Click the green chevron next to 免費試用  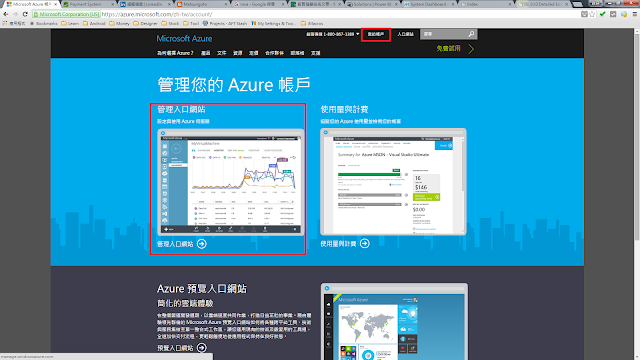point(471,49)
